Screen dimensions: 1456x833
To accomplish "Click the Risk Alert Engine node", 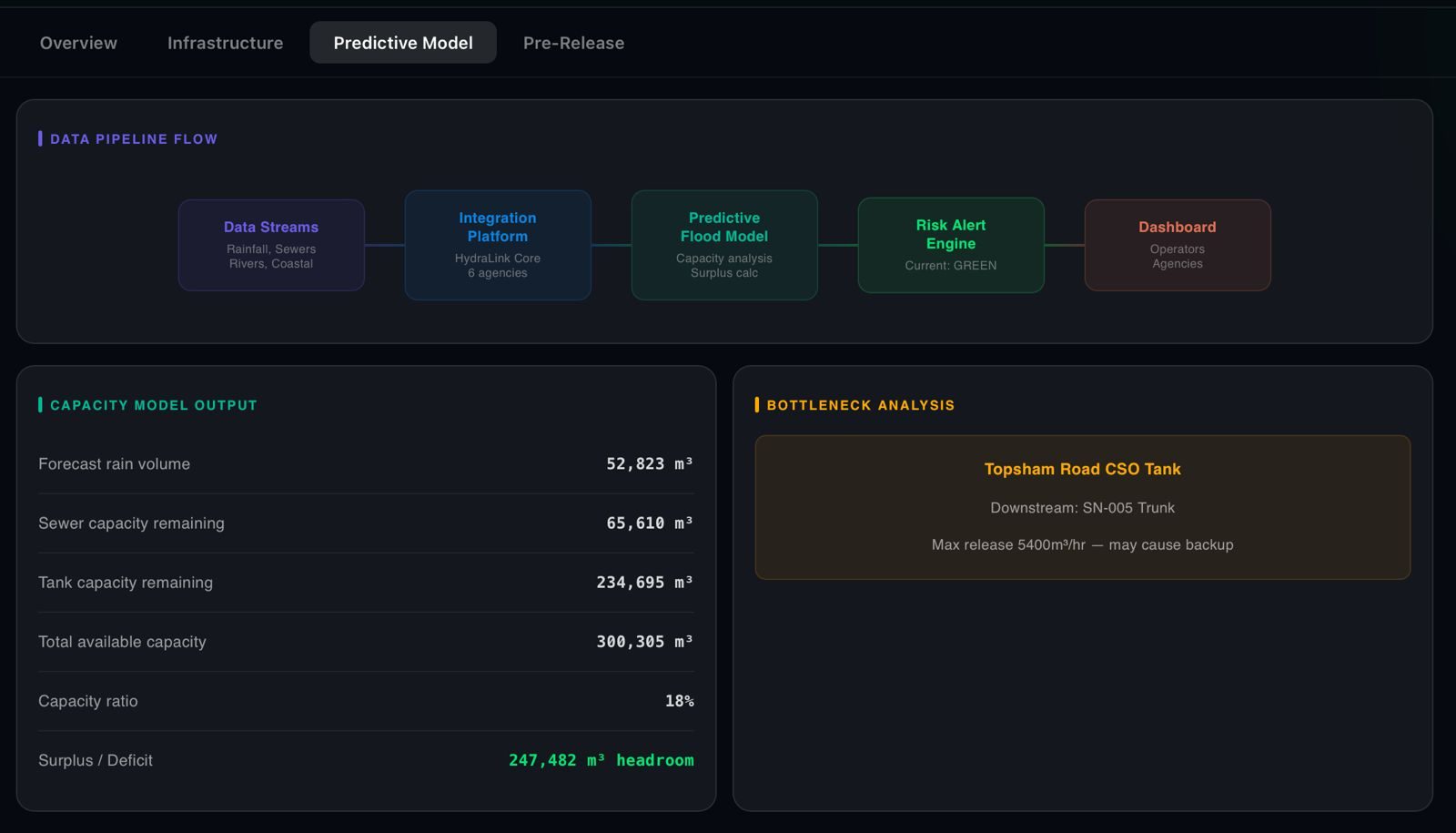I will coord(951,245).
